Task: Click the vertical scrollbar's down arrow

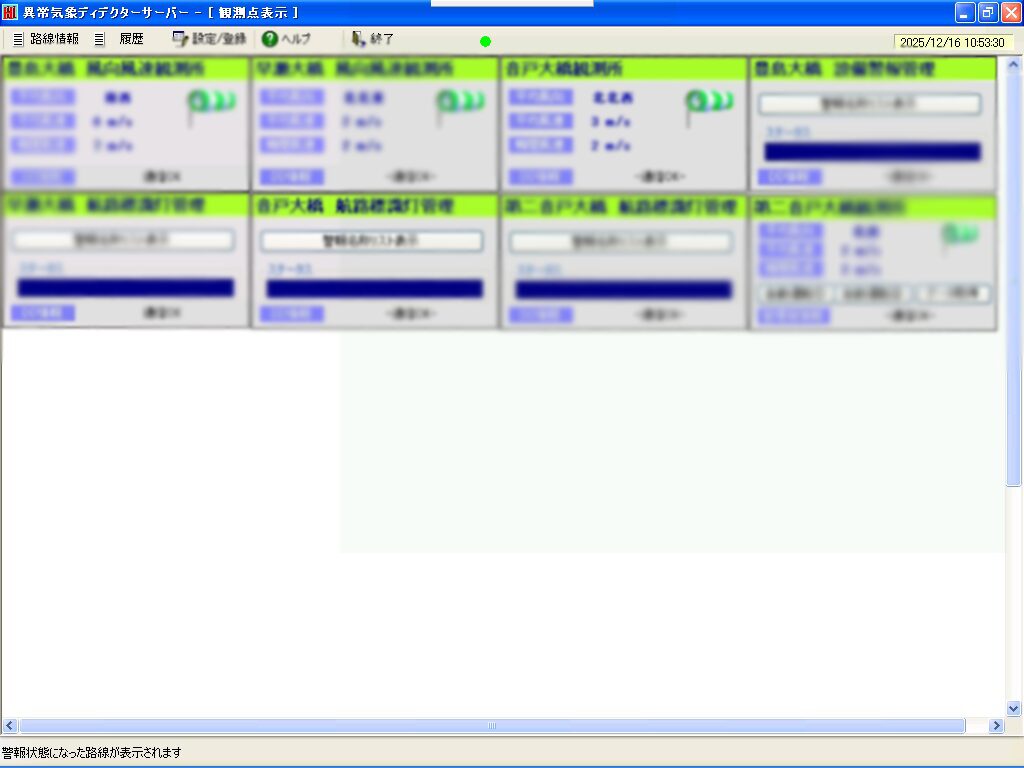Action: click(x=1014, y=708)
